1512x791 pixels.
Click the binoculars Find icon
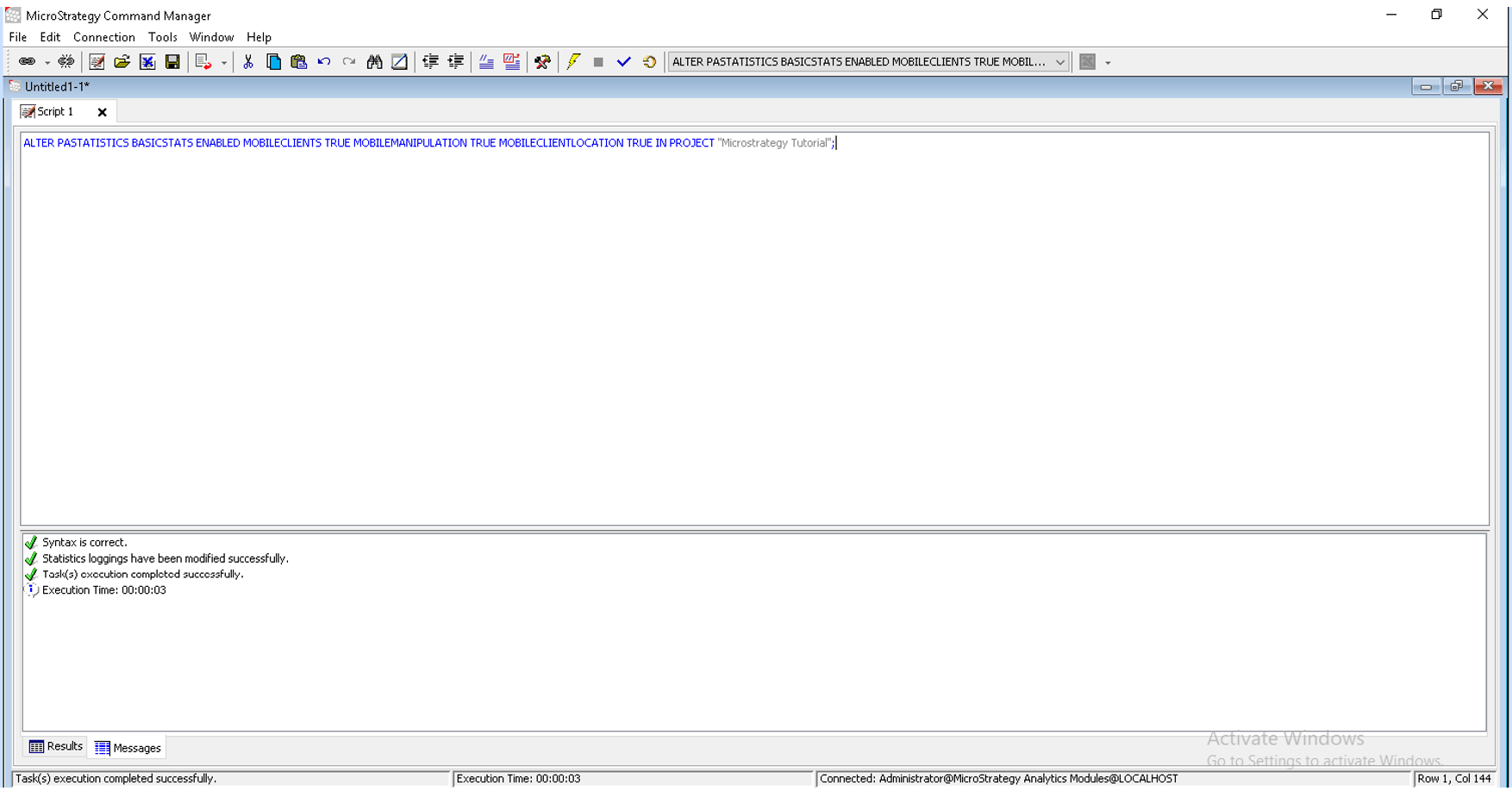point(374,62)
